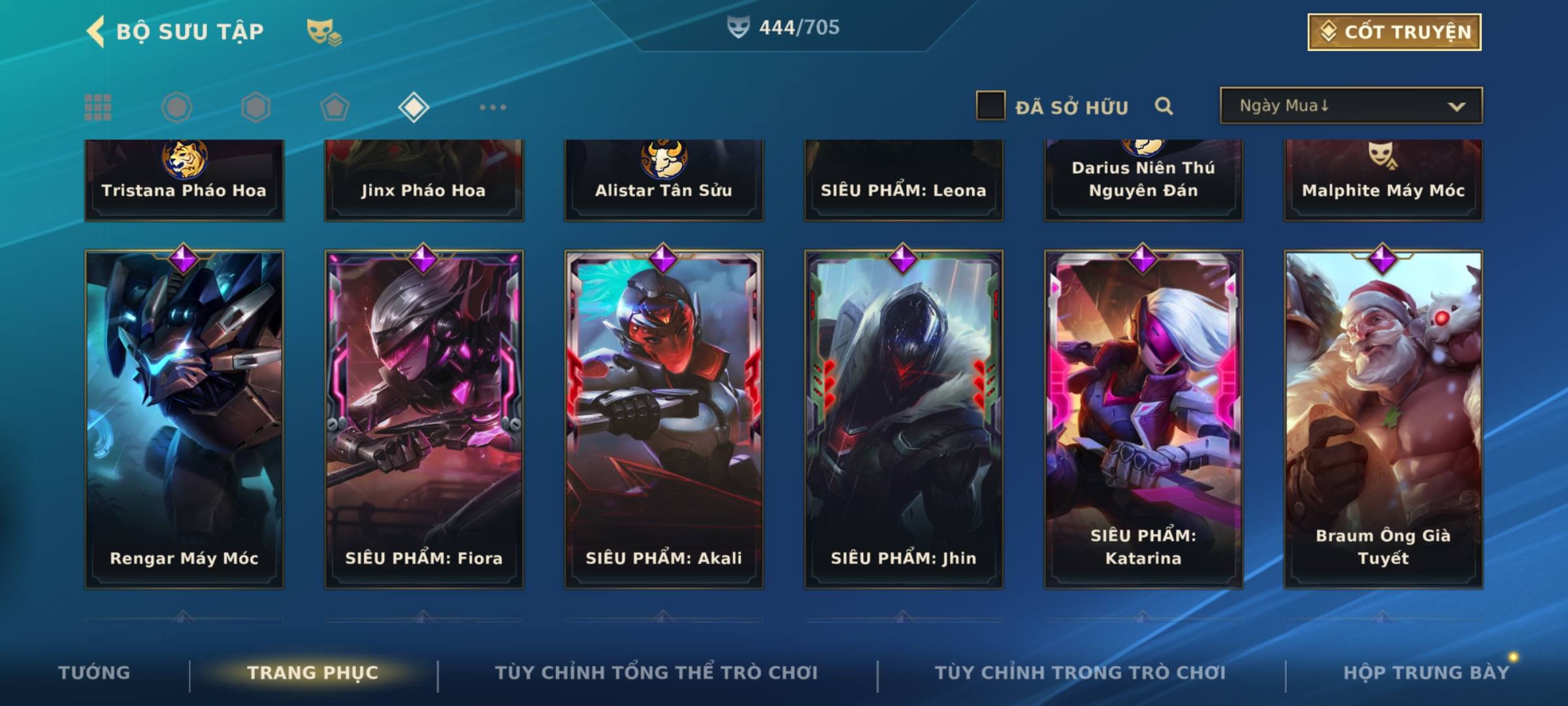This screenshot has height=706, width=1568.
Task: Open the CỐT TRUYỆN button
Action: pos(1394,31)
